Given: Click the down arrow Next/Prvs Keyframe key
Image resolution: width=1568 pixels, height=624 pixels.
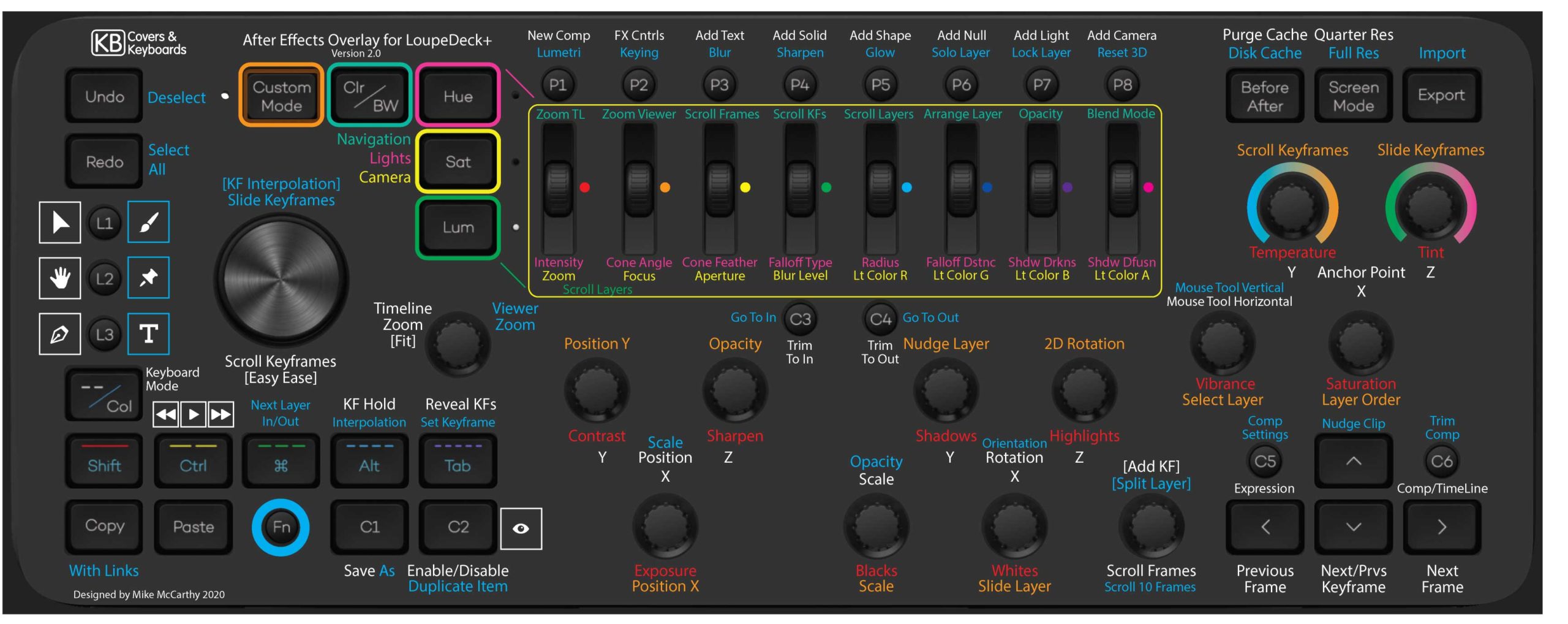Looking at the screenshot, I should (x=1354, y=527).
